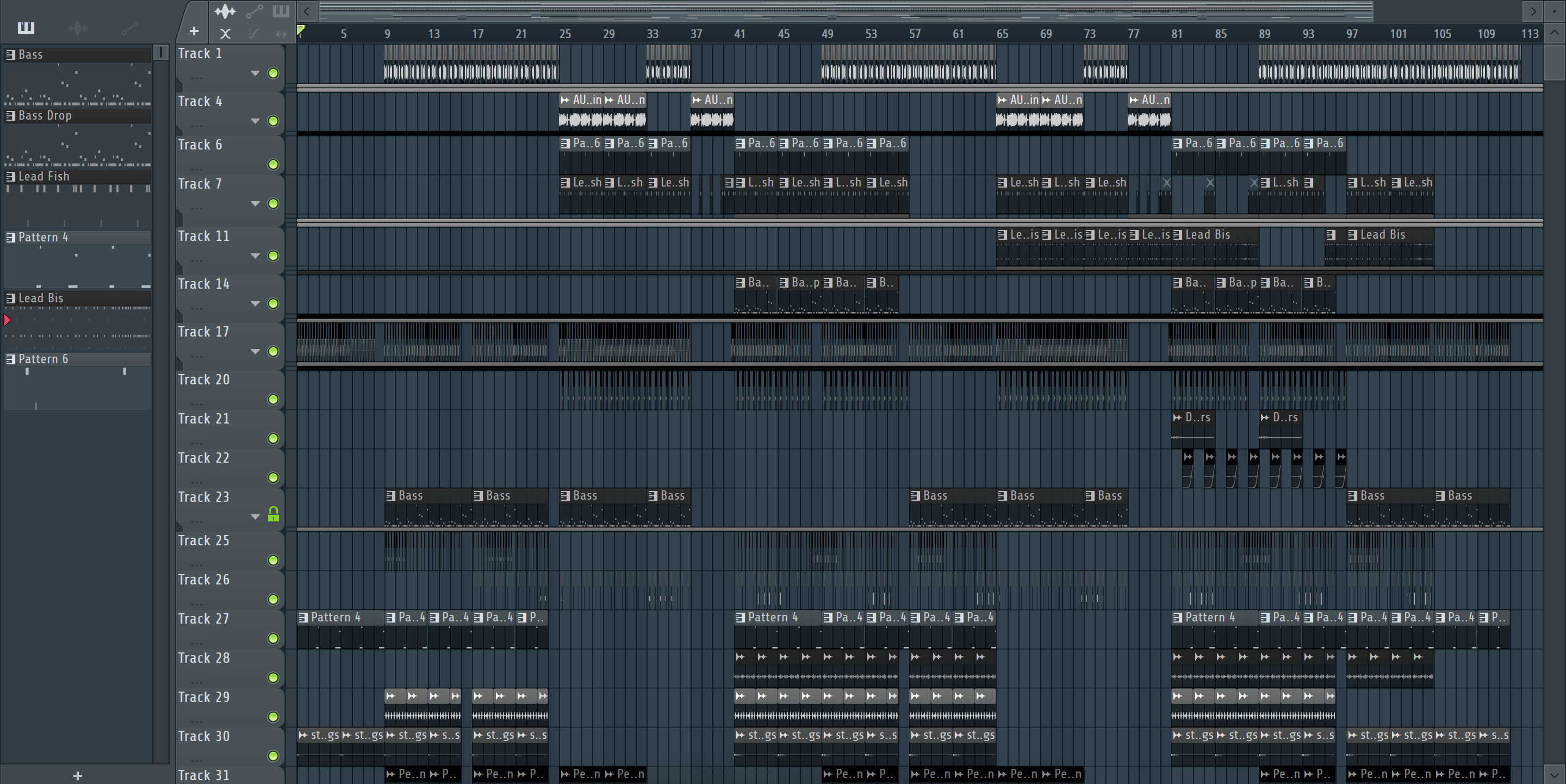Mute Track 14 with its green light
The height and width of the screenshot is (784, 1566).
tap(274, 304)
